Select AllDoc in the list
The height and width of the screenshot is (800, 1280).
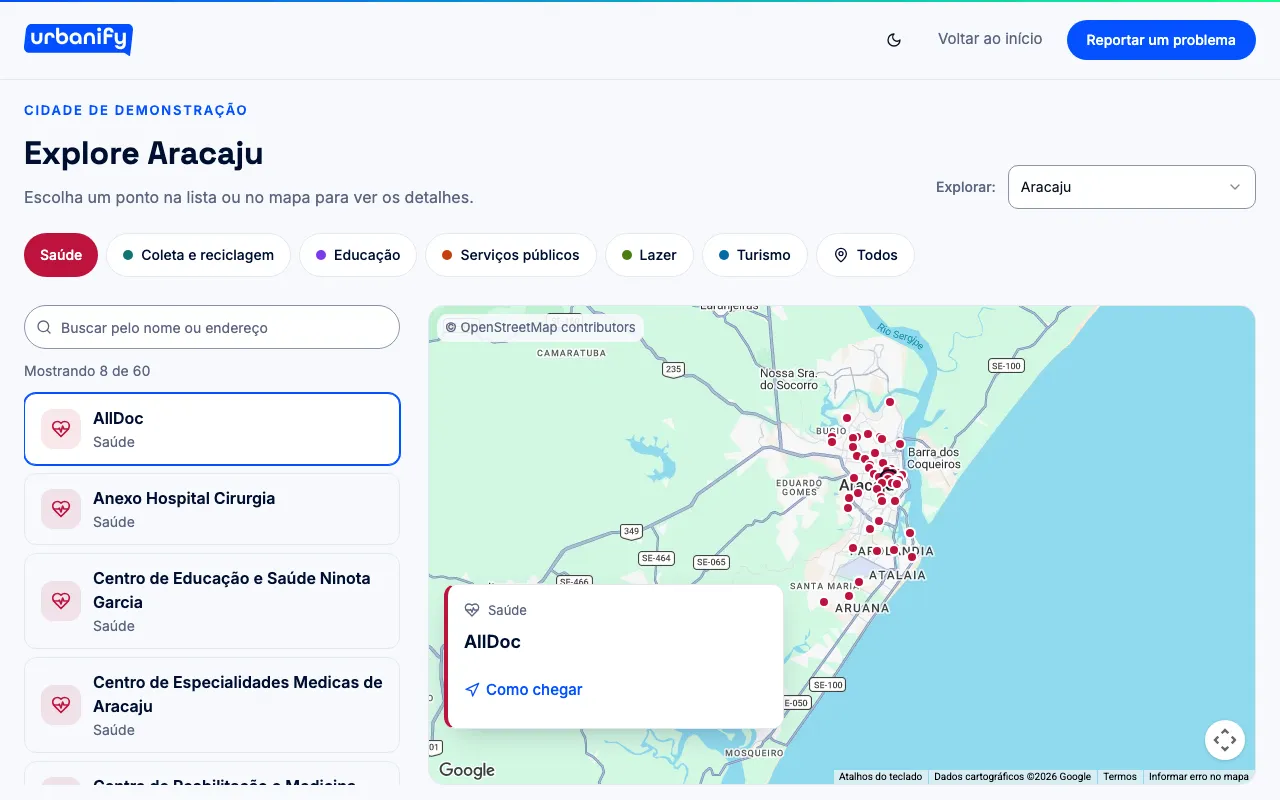click(212, 429)
